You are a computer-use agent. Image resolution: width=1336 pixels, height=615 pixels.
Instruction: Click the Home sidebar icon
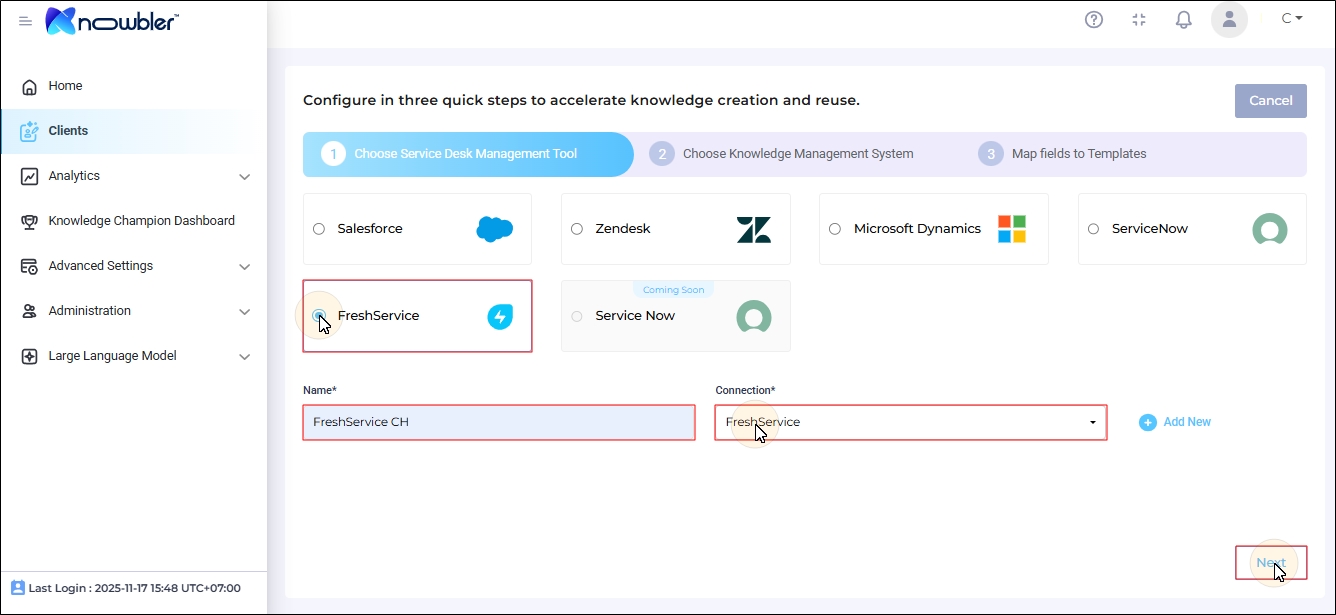point(30,86)
